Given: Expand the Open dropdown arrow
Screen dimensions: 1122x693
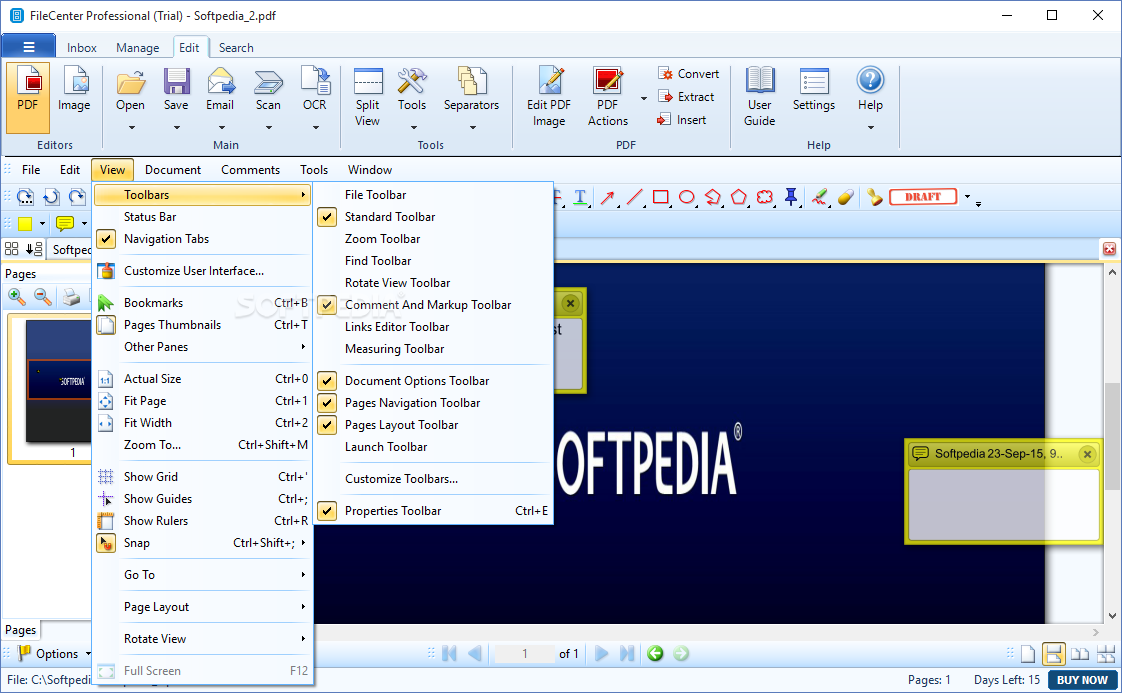Looking at the screenshot, I should coord(131,127).
